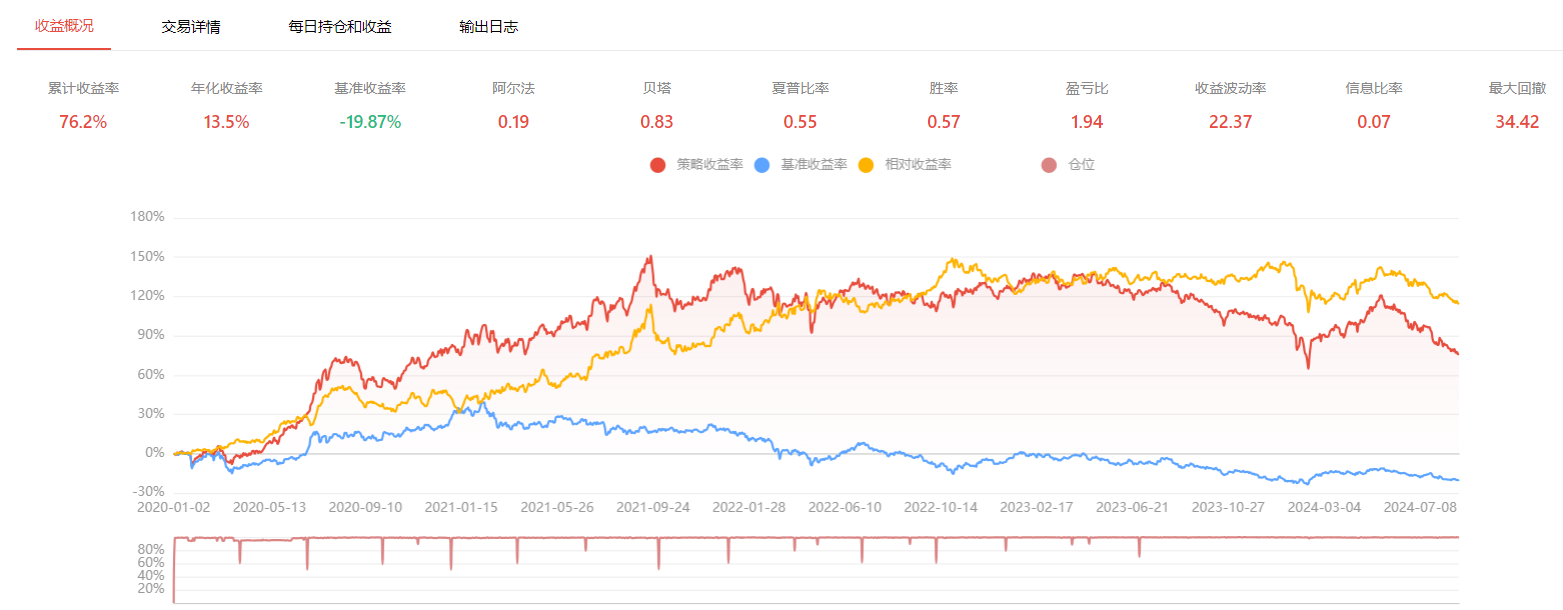Image resolution: width=1563 pixels, height=610 pixels.
Task: Toggle the yellow 相对收益率 legend dot
Action: tap(866, 165)
